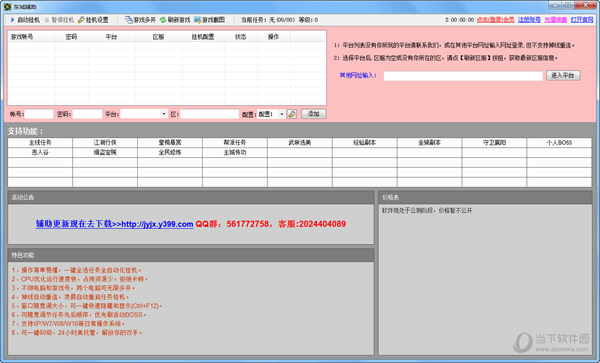Select the 守卫襄阳 feature cell
Image resolution: width=600 pixels, height=363 pixels.
[494, 142]
